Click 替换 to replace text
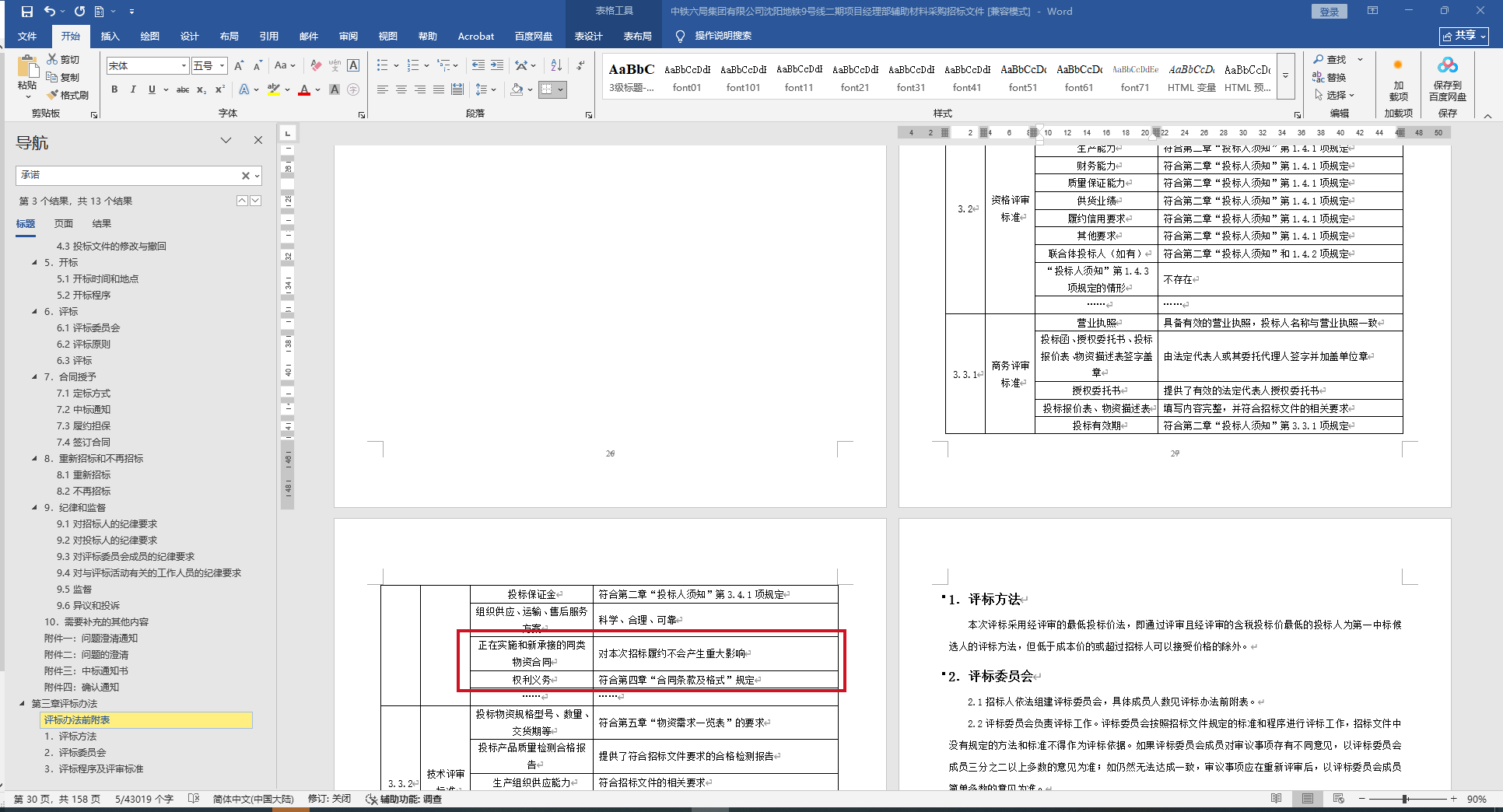 [x=1330, y=77]
